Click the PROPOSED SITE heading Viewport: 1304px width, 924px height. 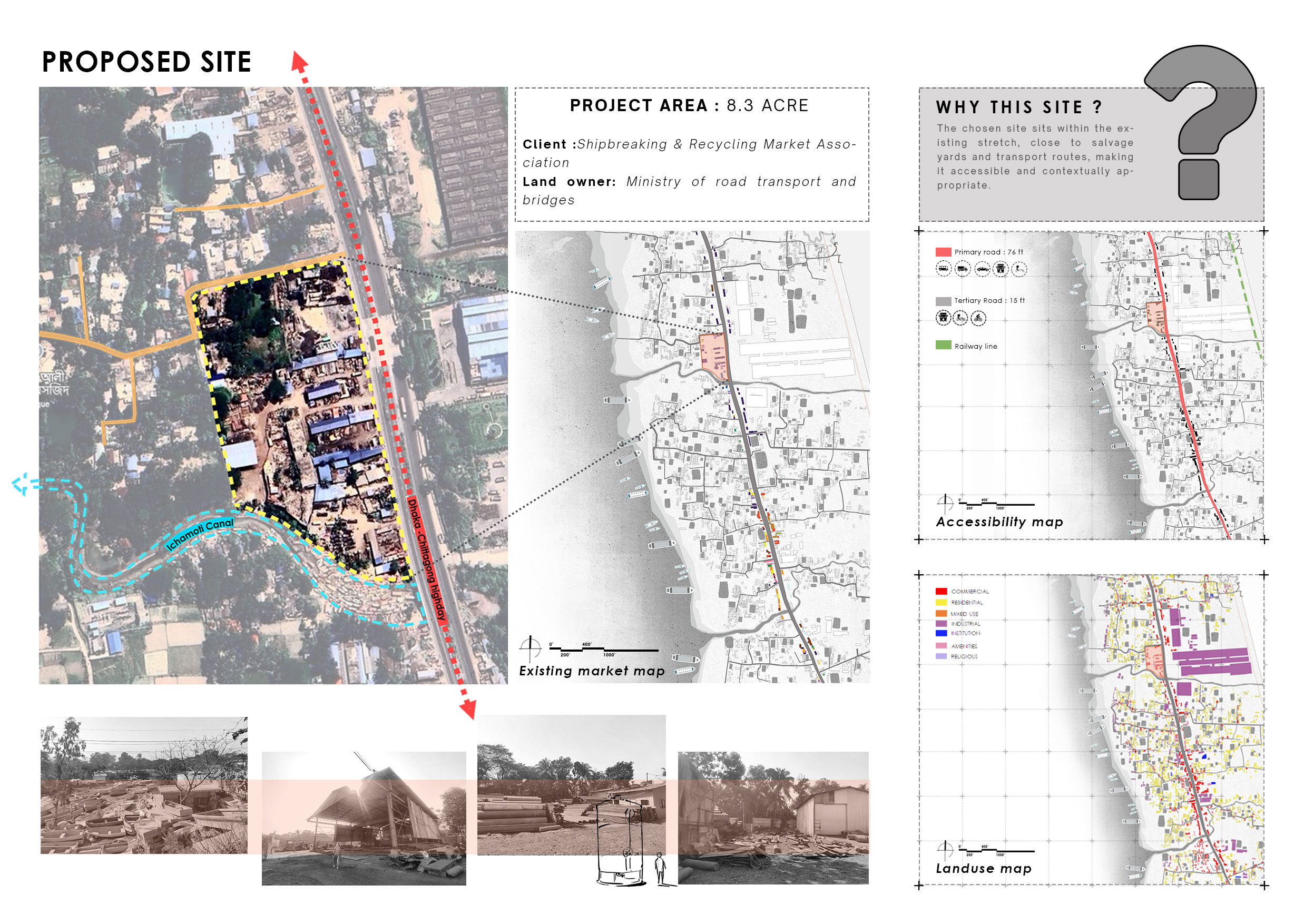[146, 62]
